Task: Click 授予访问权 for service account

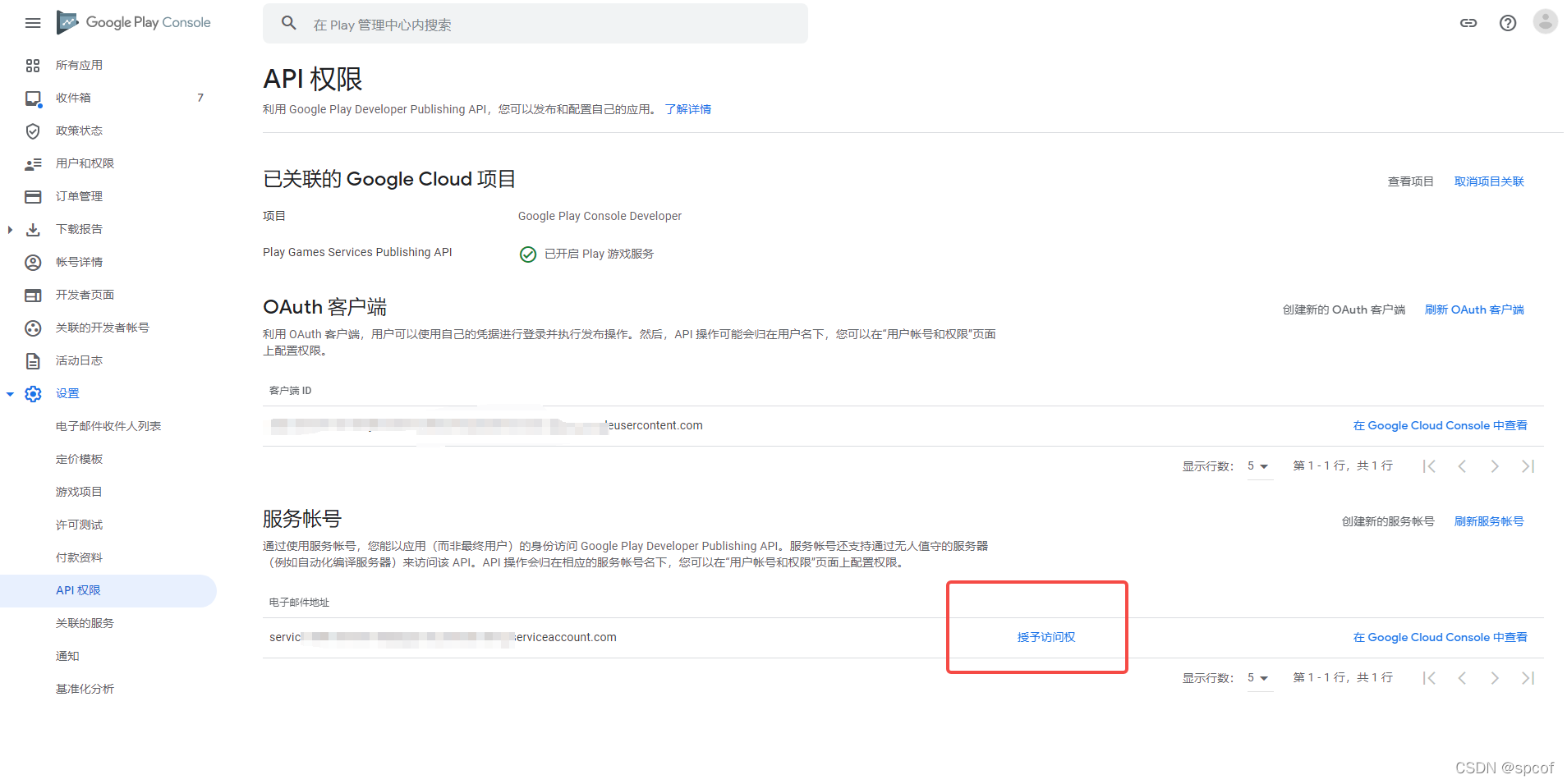Action: (x=1046, y=637)
